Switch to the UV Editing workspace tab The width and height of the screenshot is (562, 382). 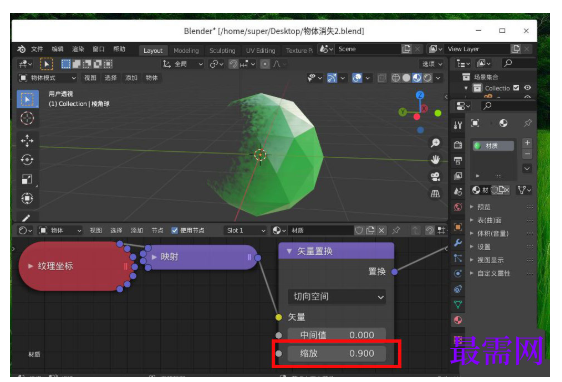[x=261, y=51]
